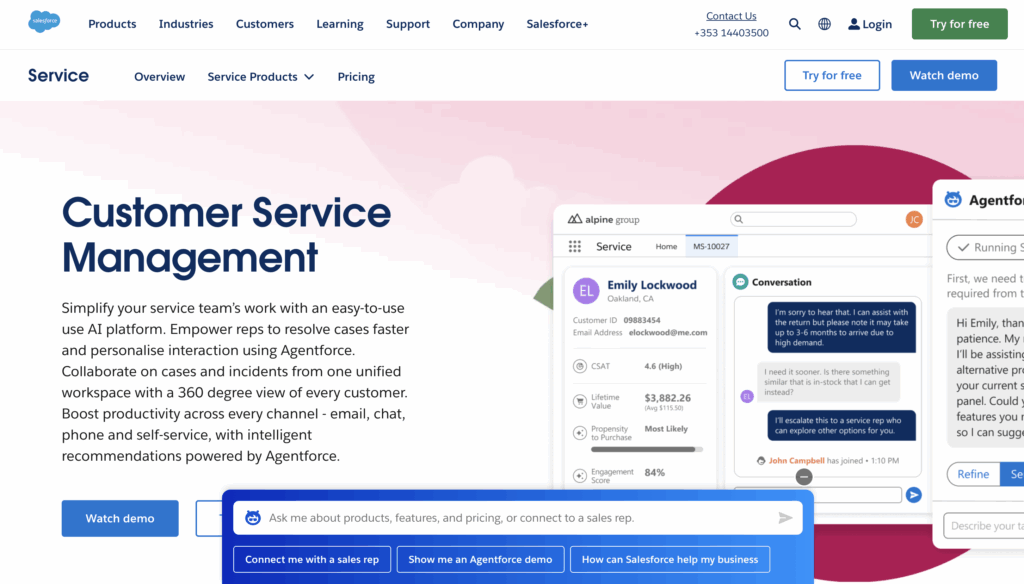Expand the Service Products dropdown
The height and width of the screenshot is (584, 1024).
pos(261,76)
